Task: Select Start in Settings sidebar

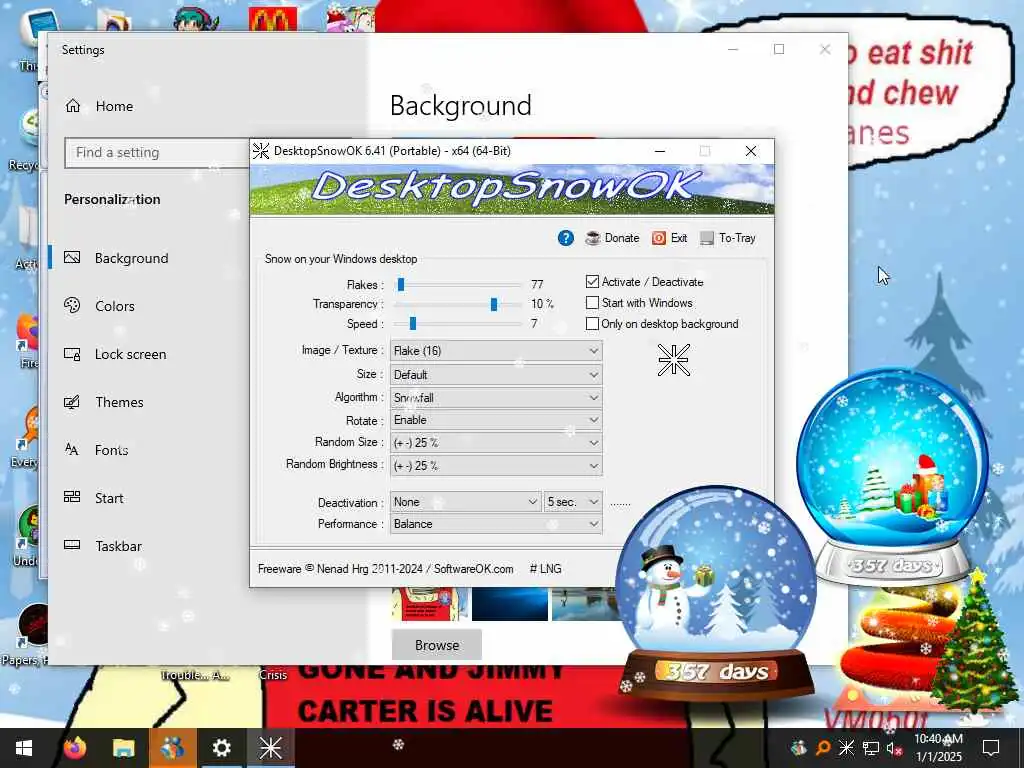Action: [x=109, y=498]
